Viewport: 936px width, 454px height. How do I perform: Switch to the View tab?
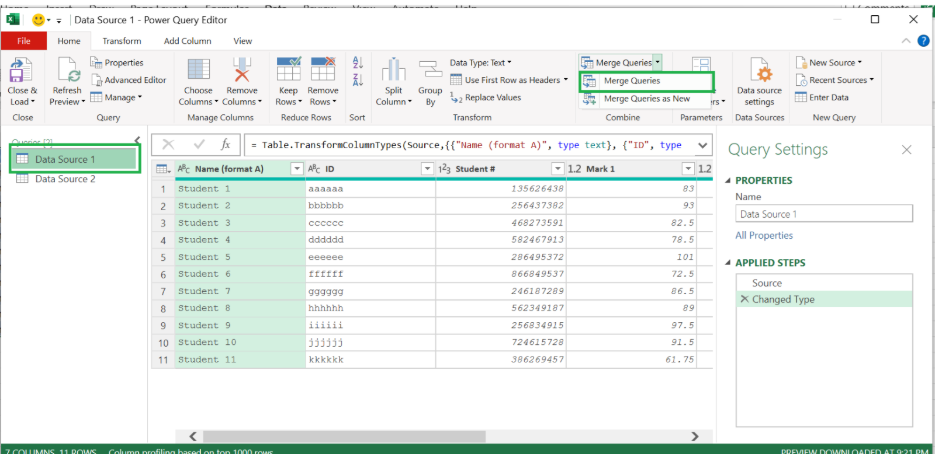242,41
